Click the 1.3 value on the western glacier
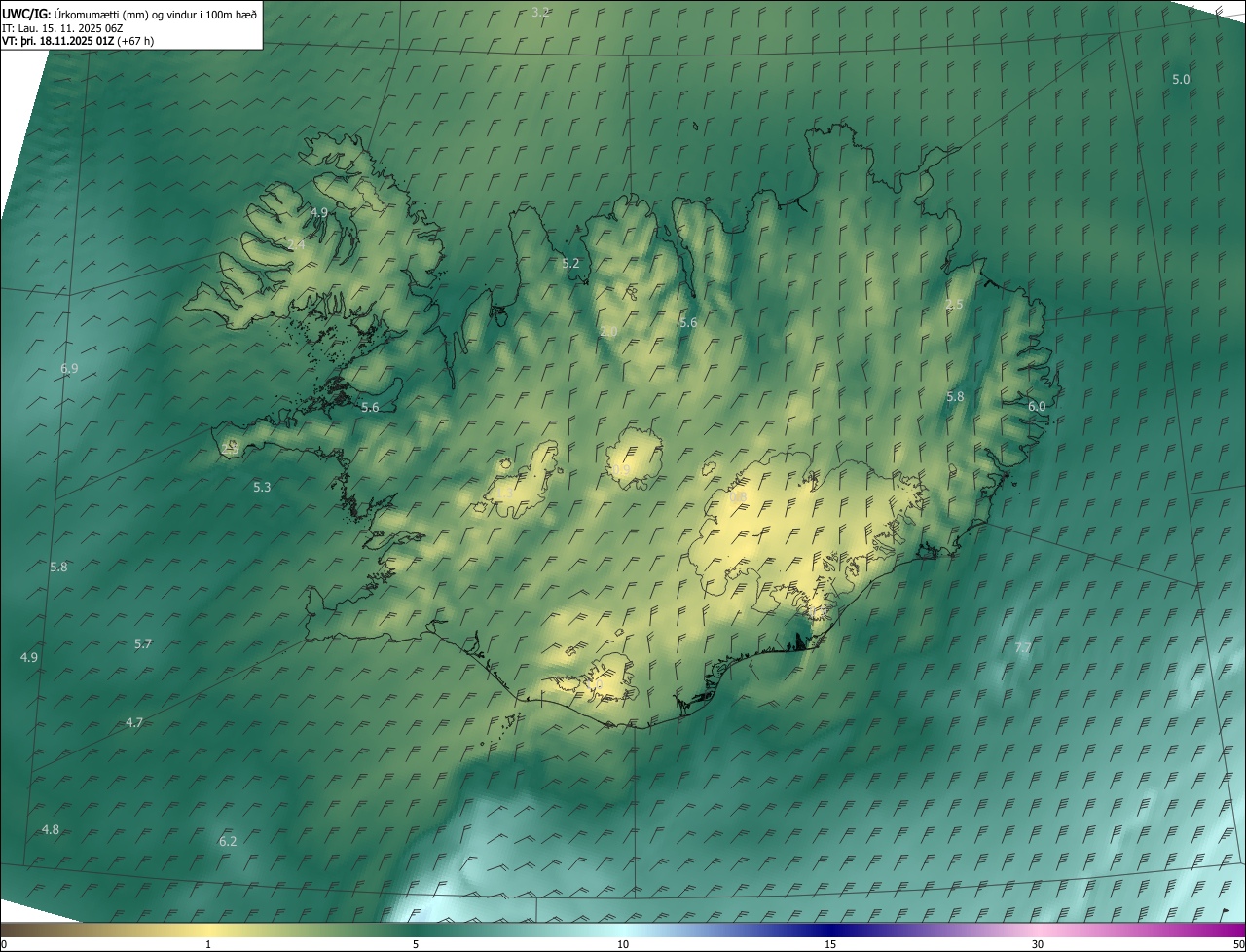 point(505,494)
